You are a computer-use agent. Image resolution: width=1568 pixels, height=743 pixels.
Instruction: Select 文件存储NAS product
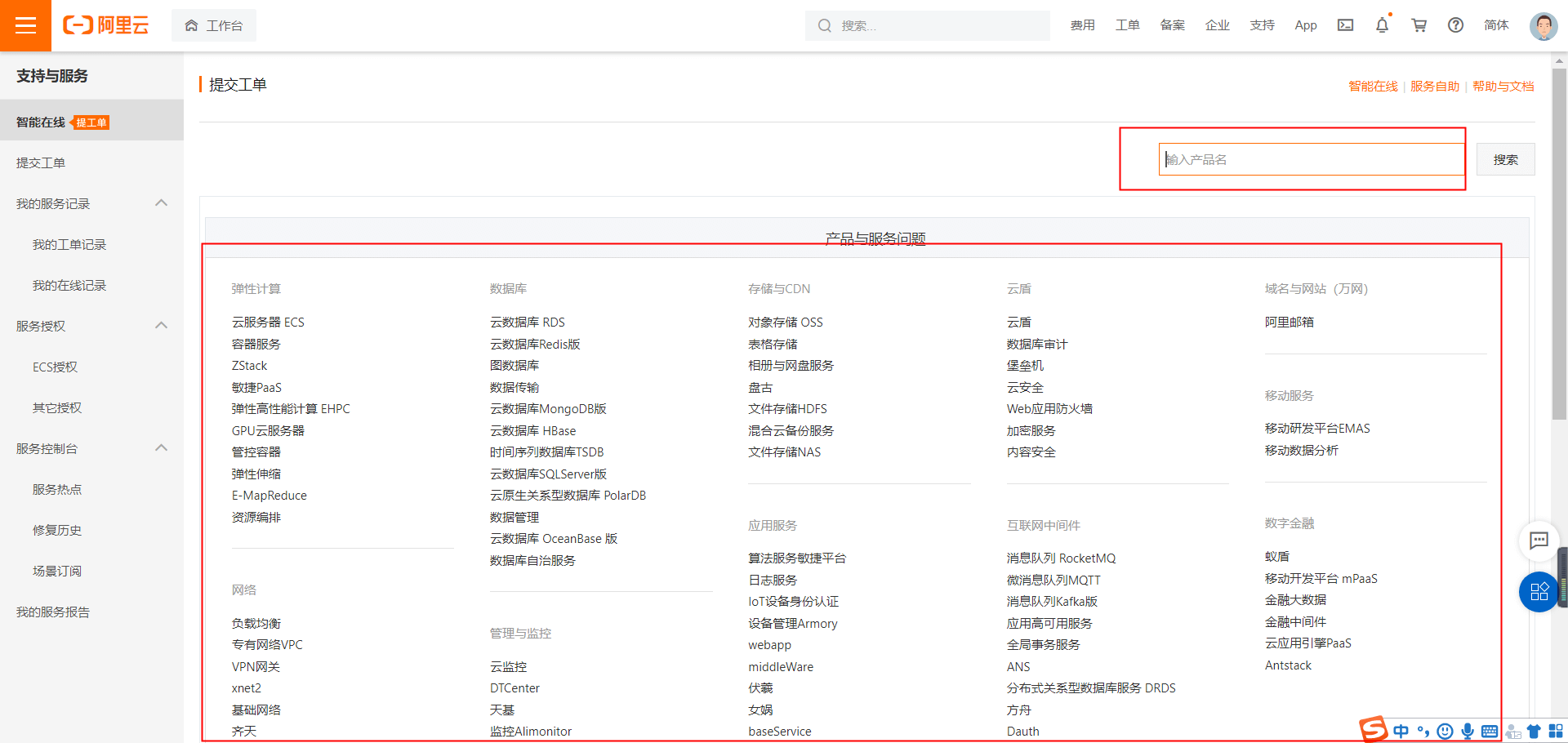point(785,452)
